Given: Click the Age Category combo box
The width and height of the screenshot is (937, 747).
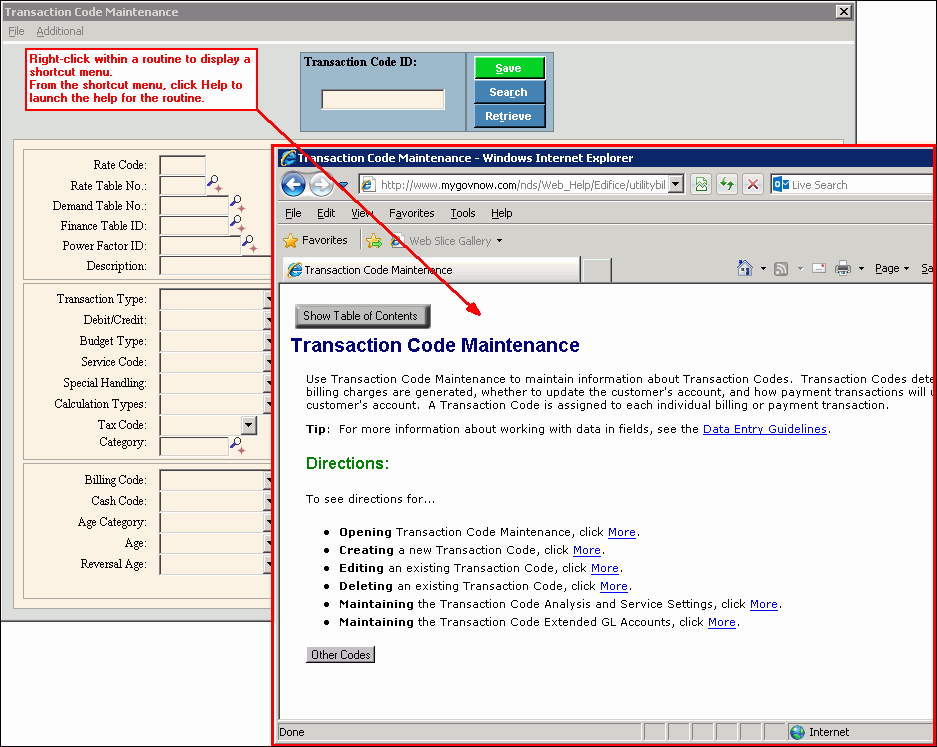Looking at the screenshot, I should coord(215,522).
